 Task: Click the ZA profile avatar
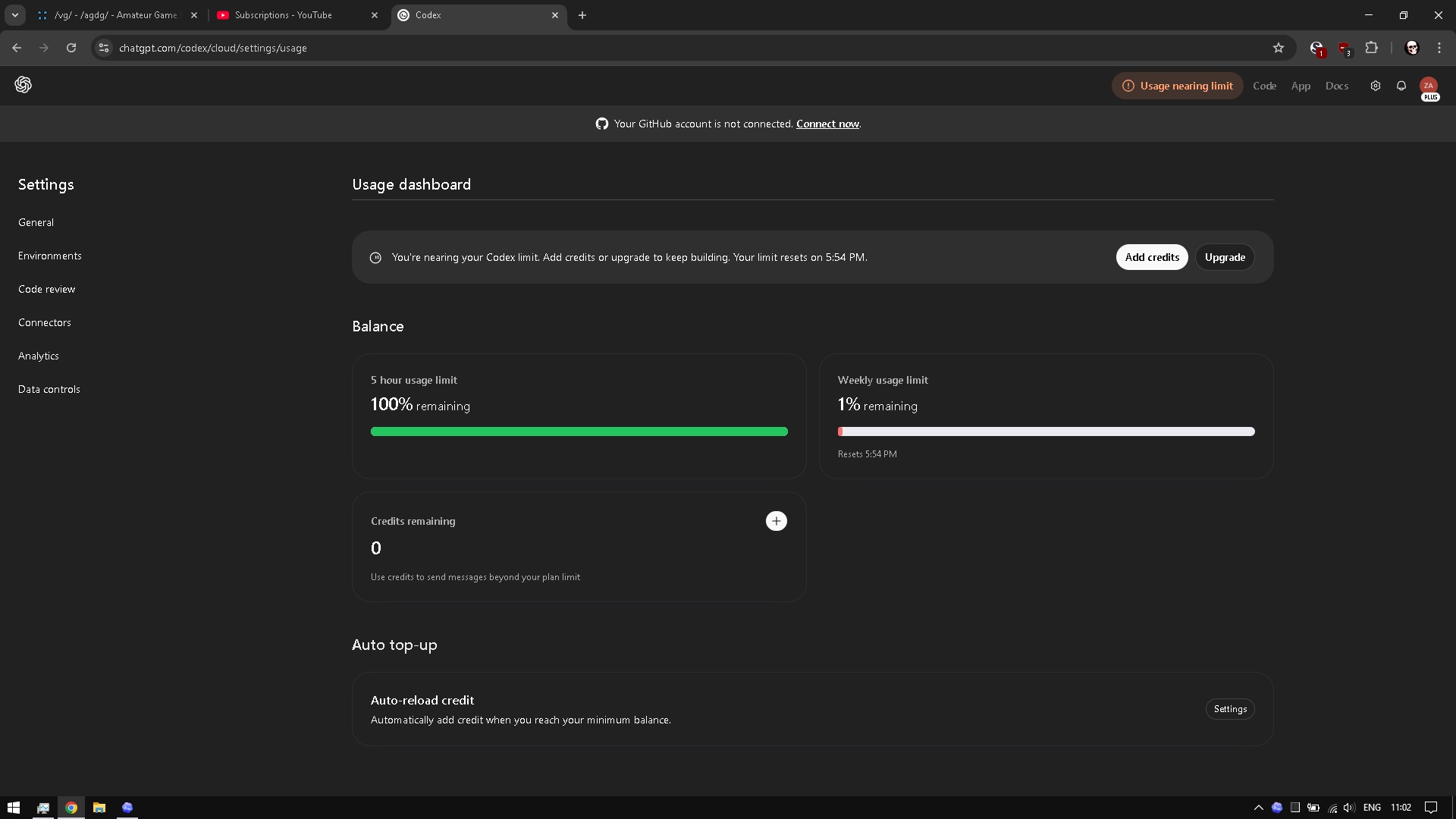(x=1428, y=86)
